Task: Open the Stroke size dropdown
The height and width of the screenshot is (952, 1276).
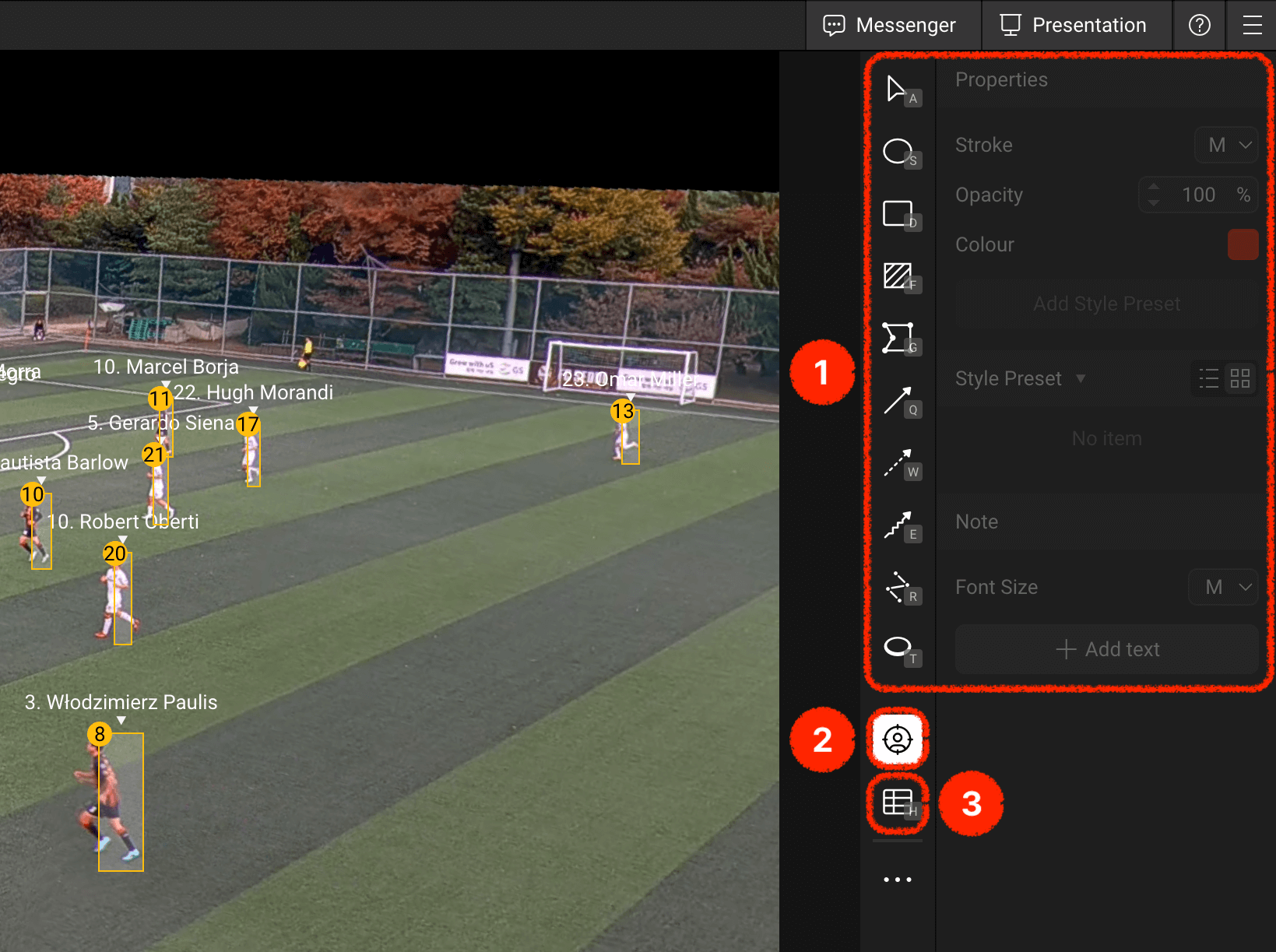Action: click(1226, 146)
